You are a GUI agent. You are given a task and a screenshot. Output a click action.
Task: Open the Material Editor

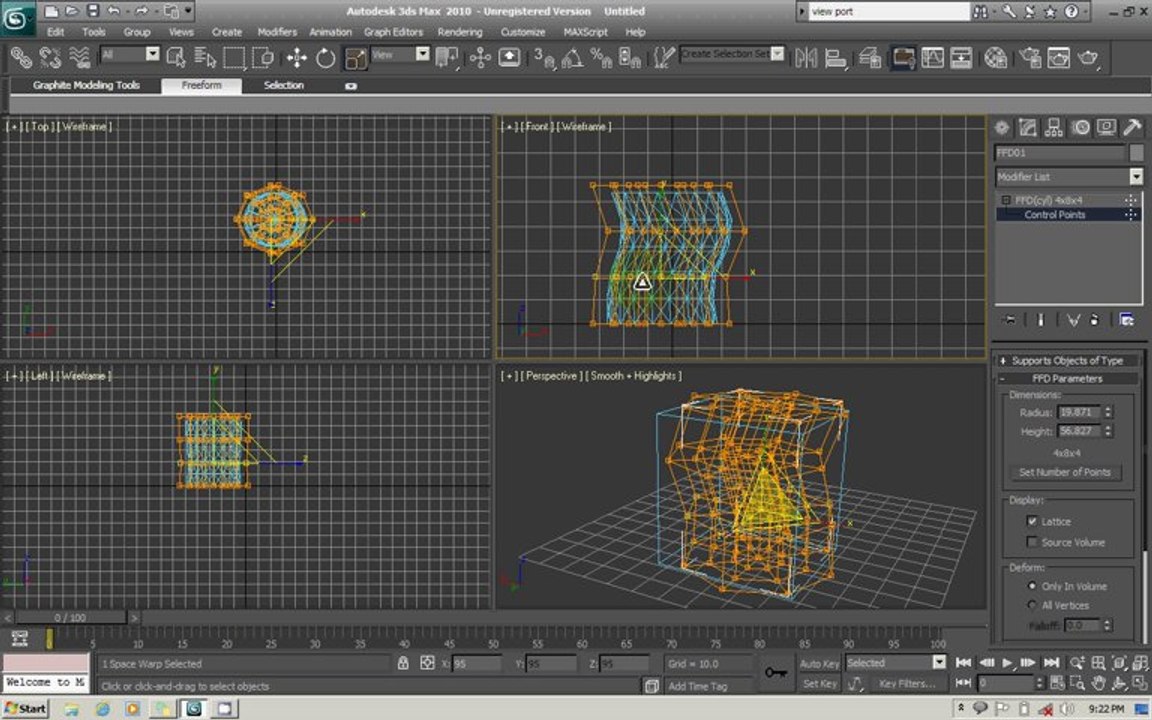(996, 57)
